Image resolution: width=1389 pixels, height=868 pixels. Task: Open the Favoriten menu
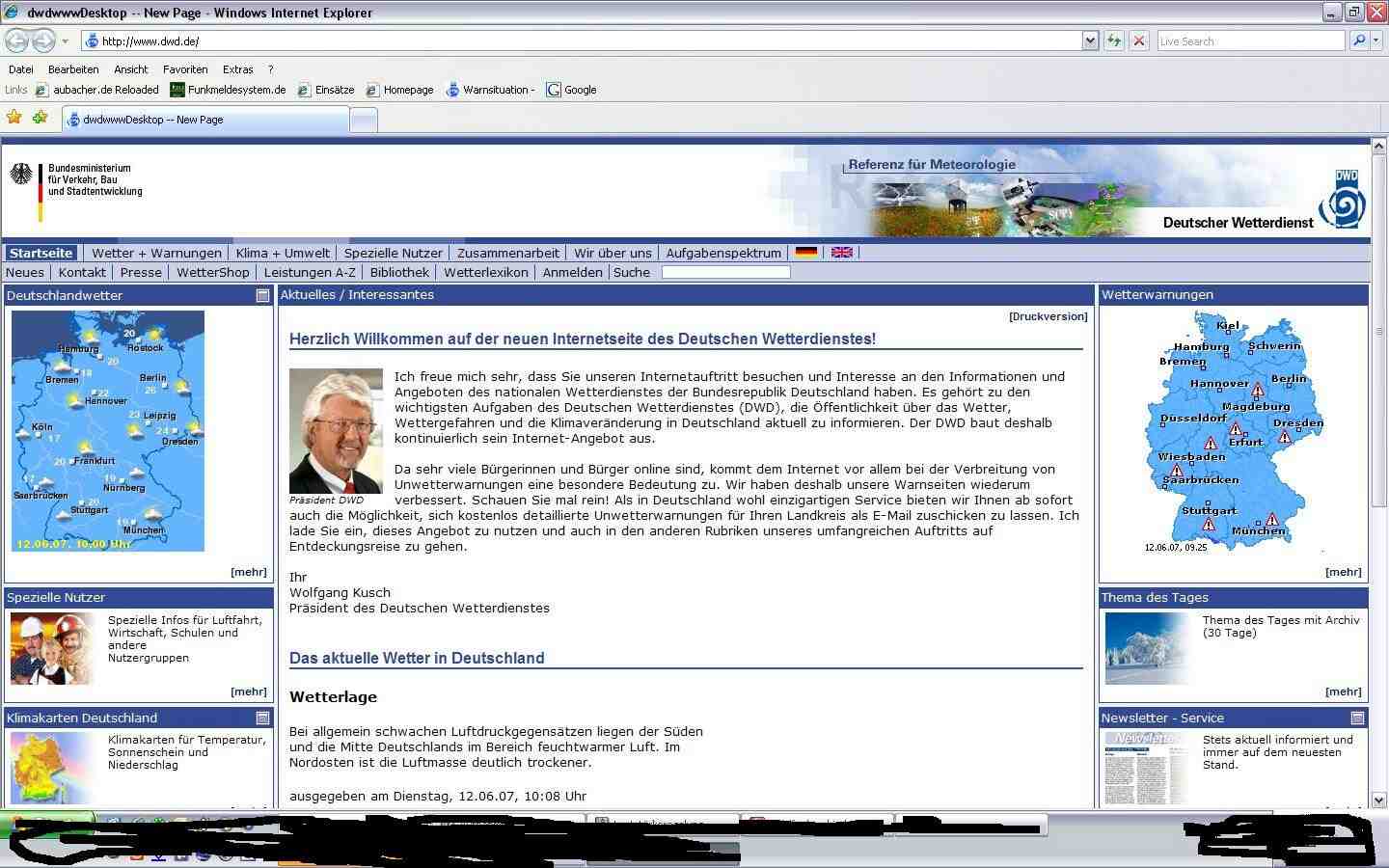(185, 69)
